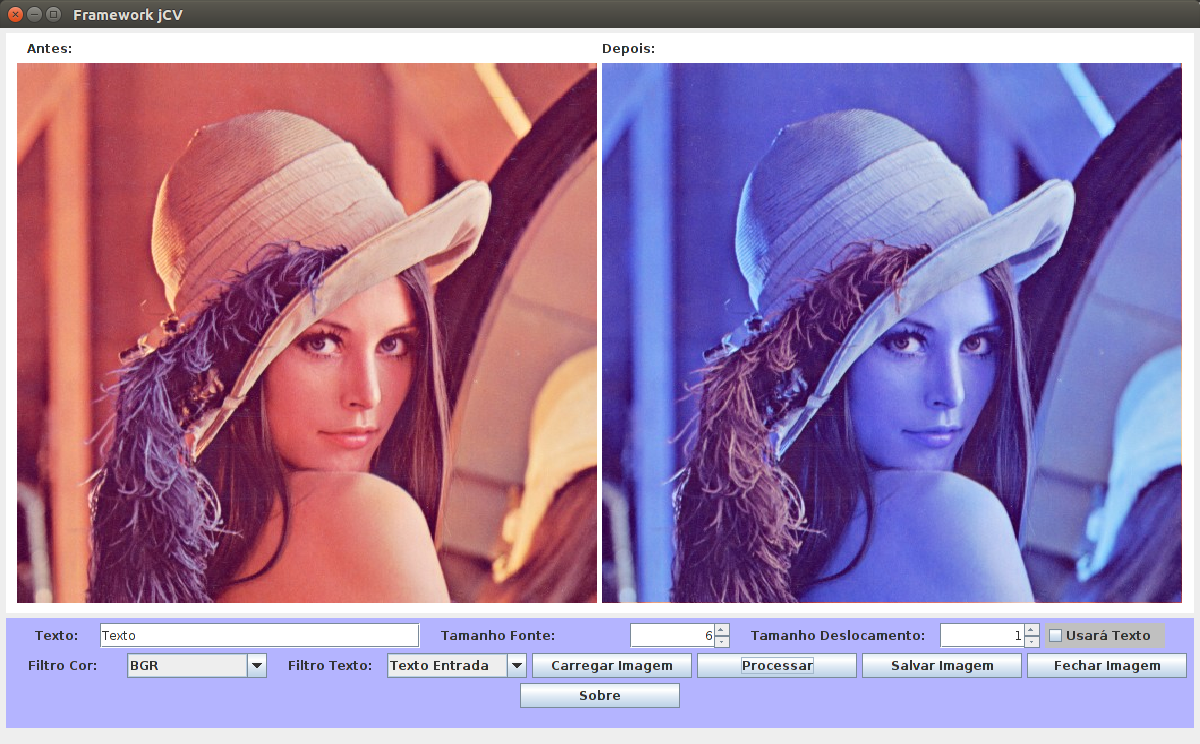Viewport: 1200px width, 744px height.
Task: Click the processed Depois image
Action: point(892,333)
